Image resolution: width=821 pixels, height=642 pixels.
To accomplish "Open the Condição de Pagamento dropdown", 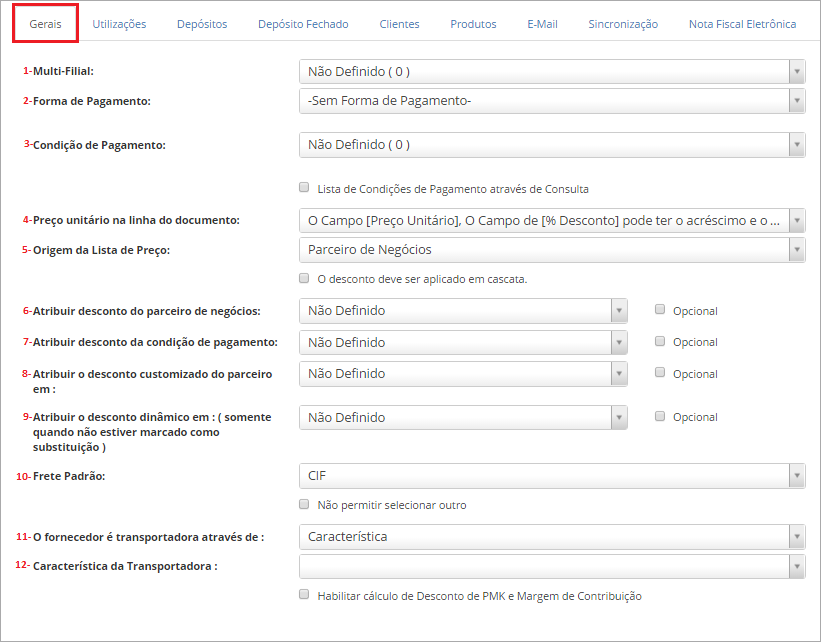I will [552, 145].
